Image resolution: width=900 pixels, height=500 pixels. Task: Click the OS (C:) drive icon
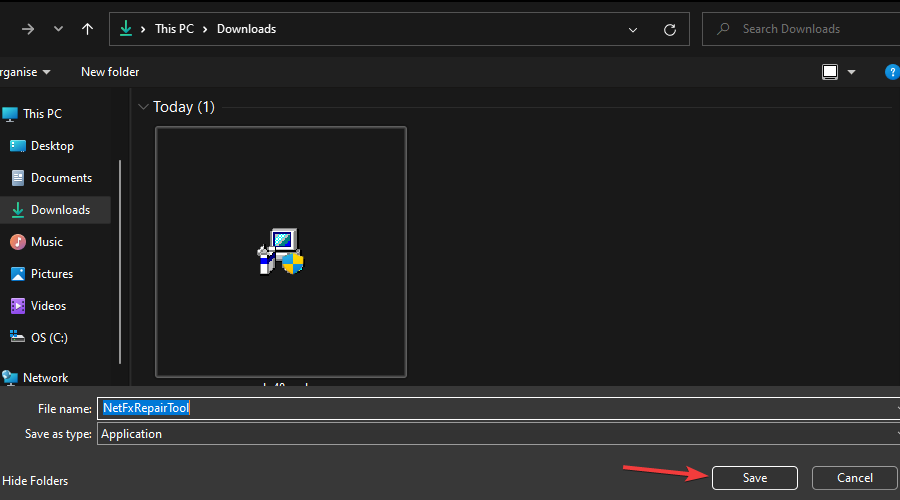17,336
